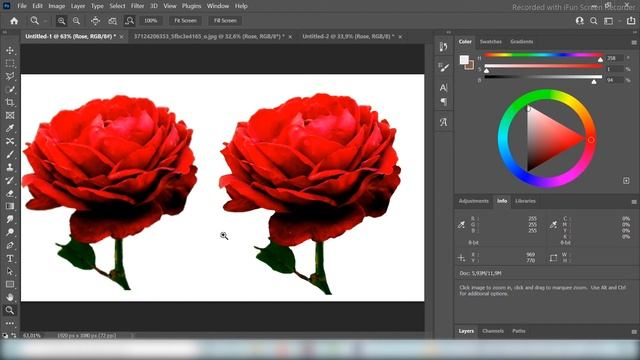
Task: Open the Window menu
Action: coord(218,6)
